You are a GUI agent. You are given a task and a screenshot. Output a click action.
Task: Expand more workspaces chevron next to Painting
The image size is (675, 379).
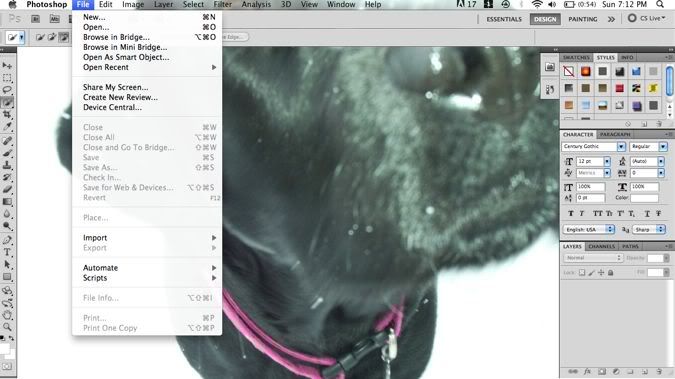pyautogui.click(x=611, y=19)
